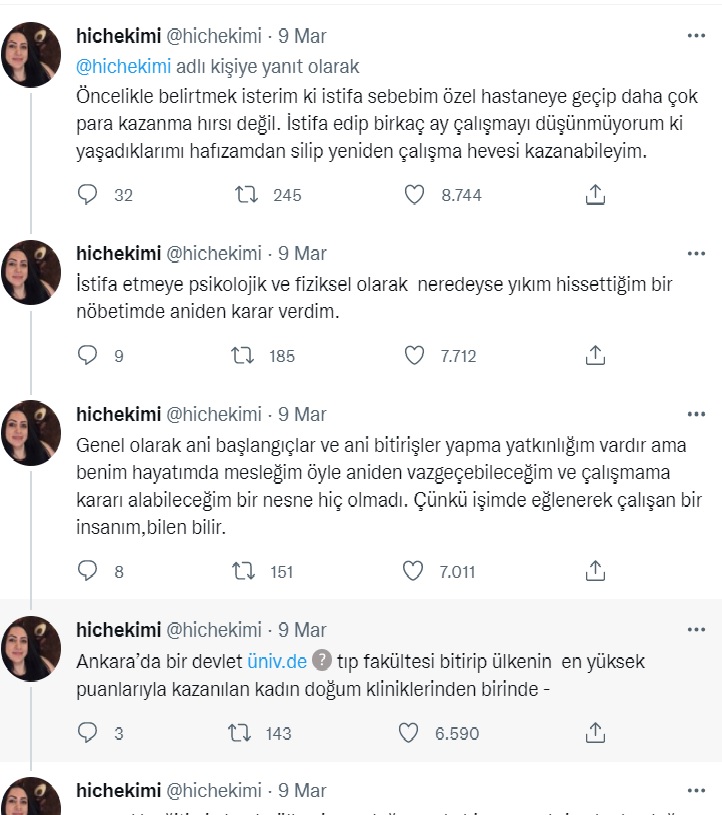Viewport: 722px width, 815px height.
Task: Click the question mark icon beside üniv.de
Action: (322, 661)
